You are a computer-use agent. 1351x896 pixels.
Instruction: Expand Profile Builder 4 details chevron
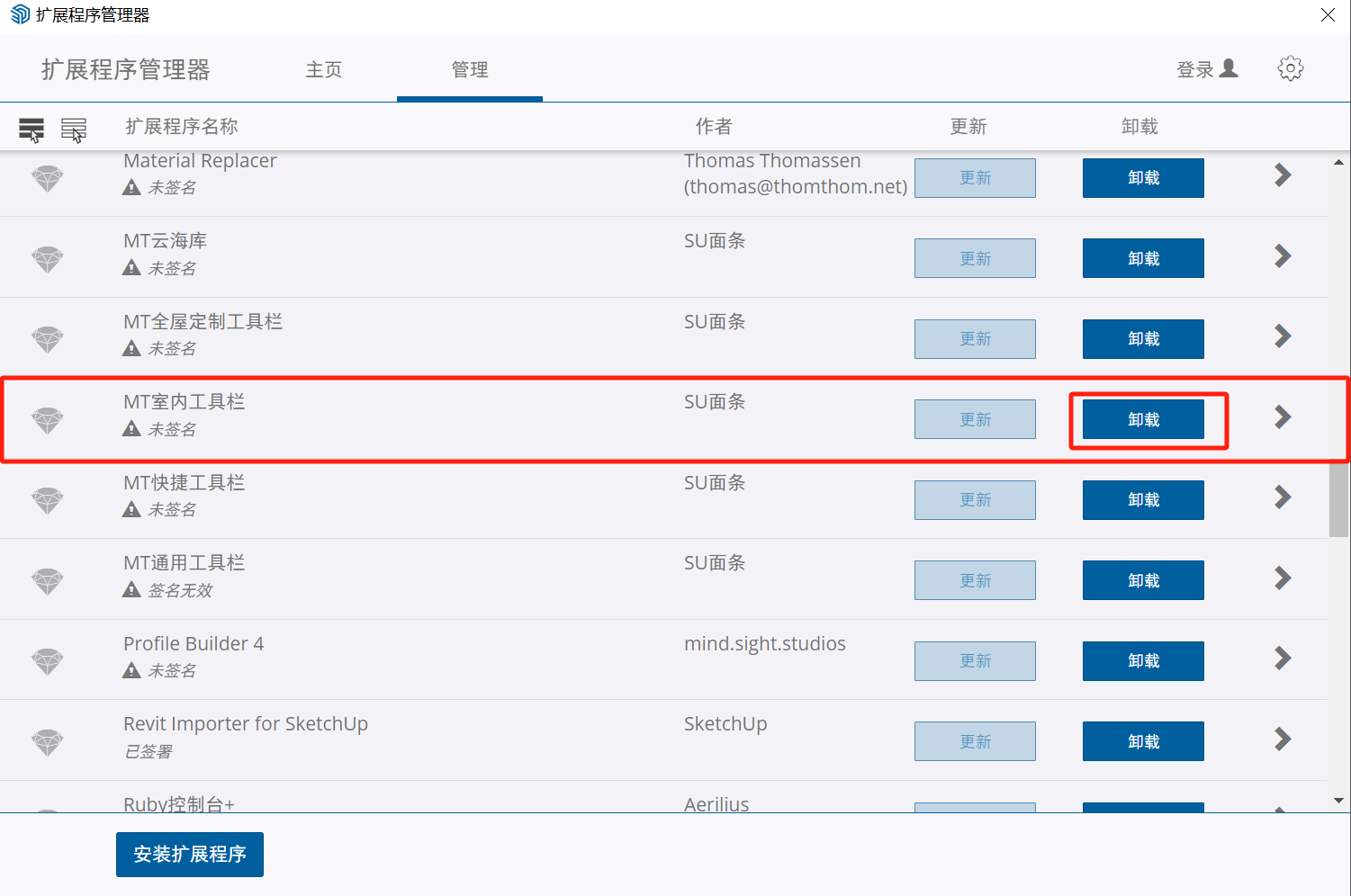[x=1283, y=658]
